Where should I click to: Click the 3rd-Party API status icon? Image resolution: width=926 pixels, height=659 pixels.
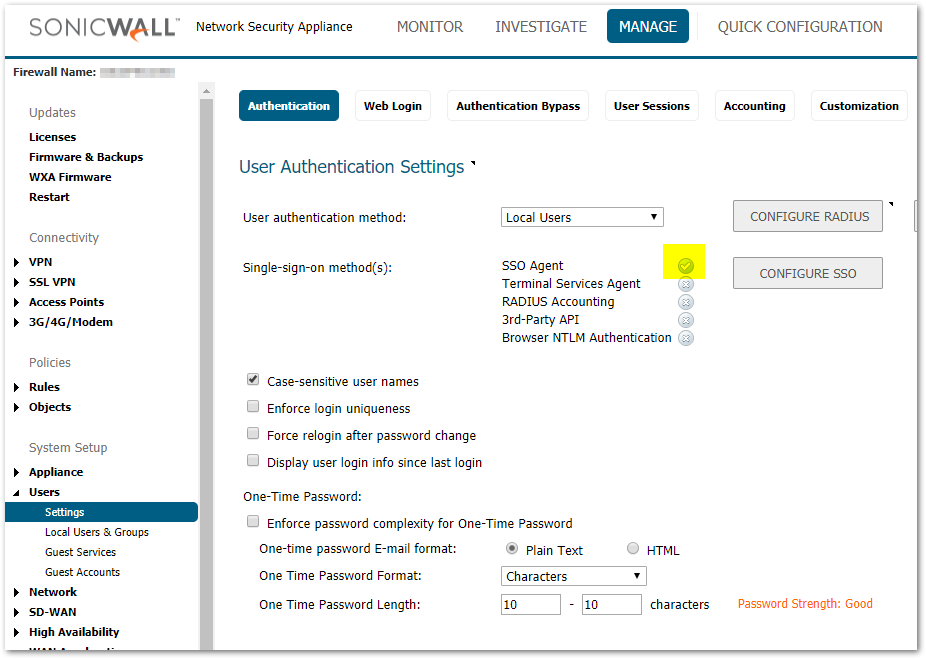[x=686, y=320]
